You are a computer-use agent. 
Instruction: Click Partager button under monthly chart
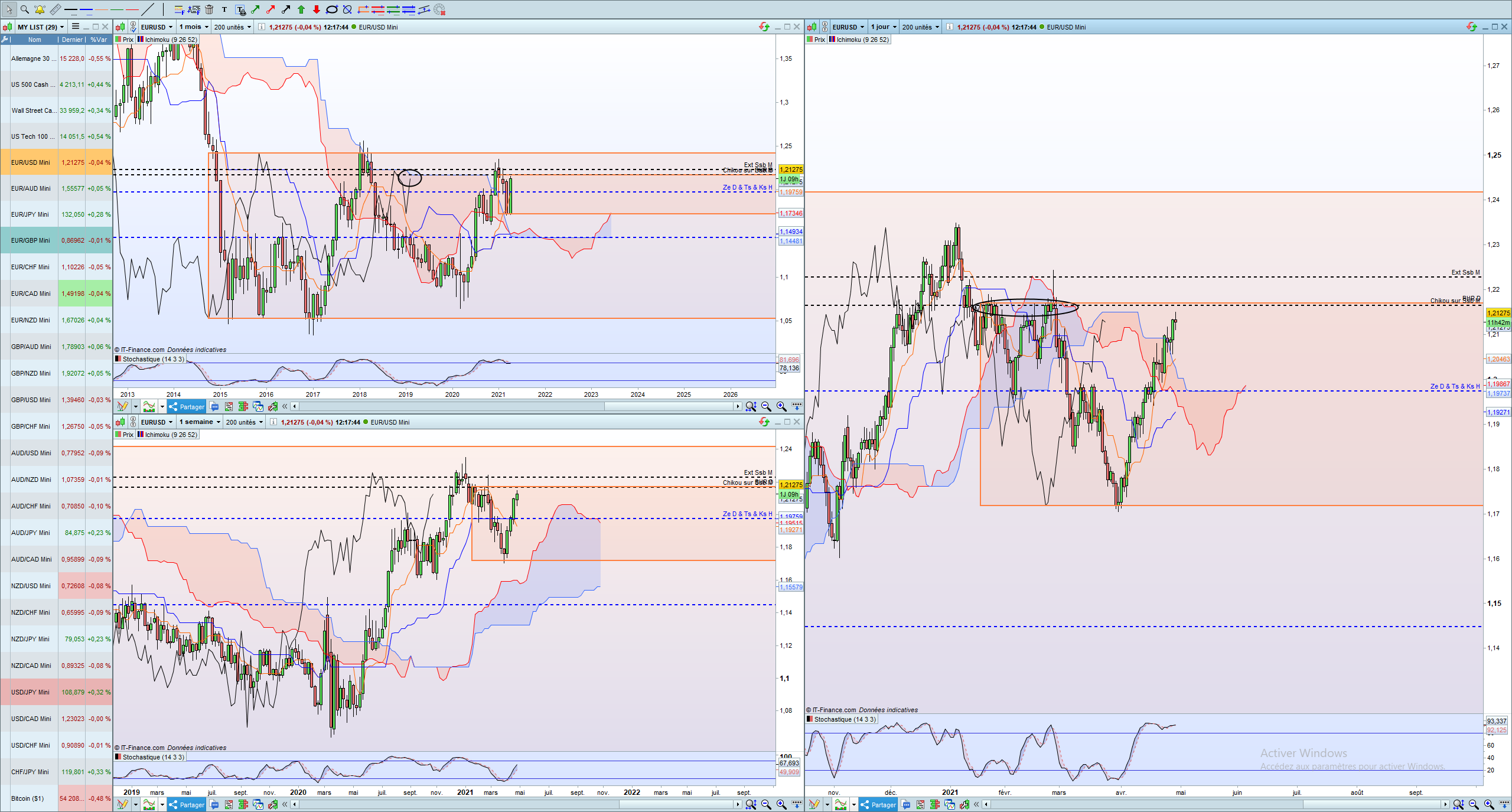(187, 406)
